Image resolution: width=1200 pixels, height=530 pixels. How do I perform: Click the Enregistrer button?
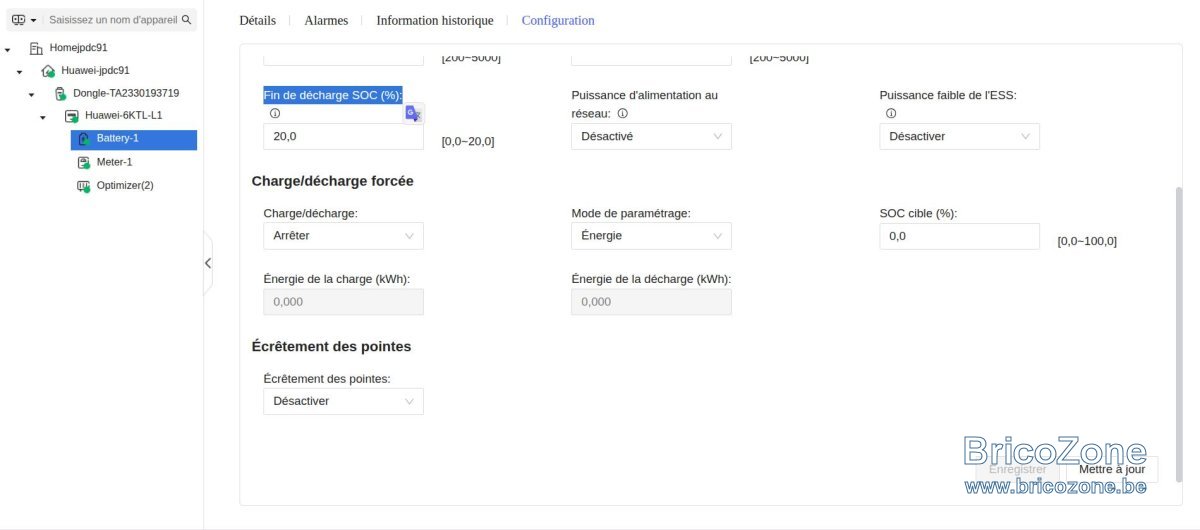(x=1017, y=469)
